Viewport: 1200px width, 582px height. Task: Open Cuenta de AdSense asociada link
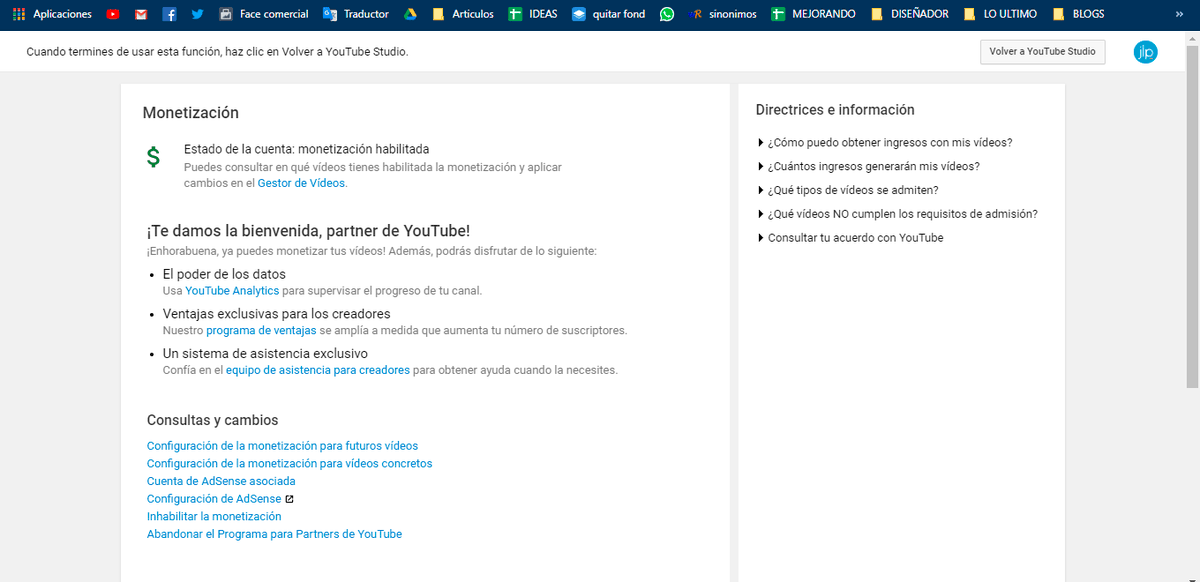tap(221, 481)
